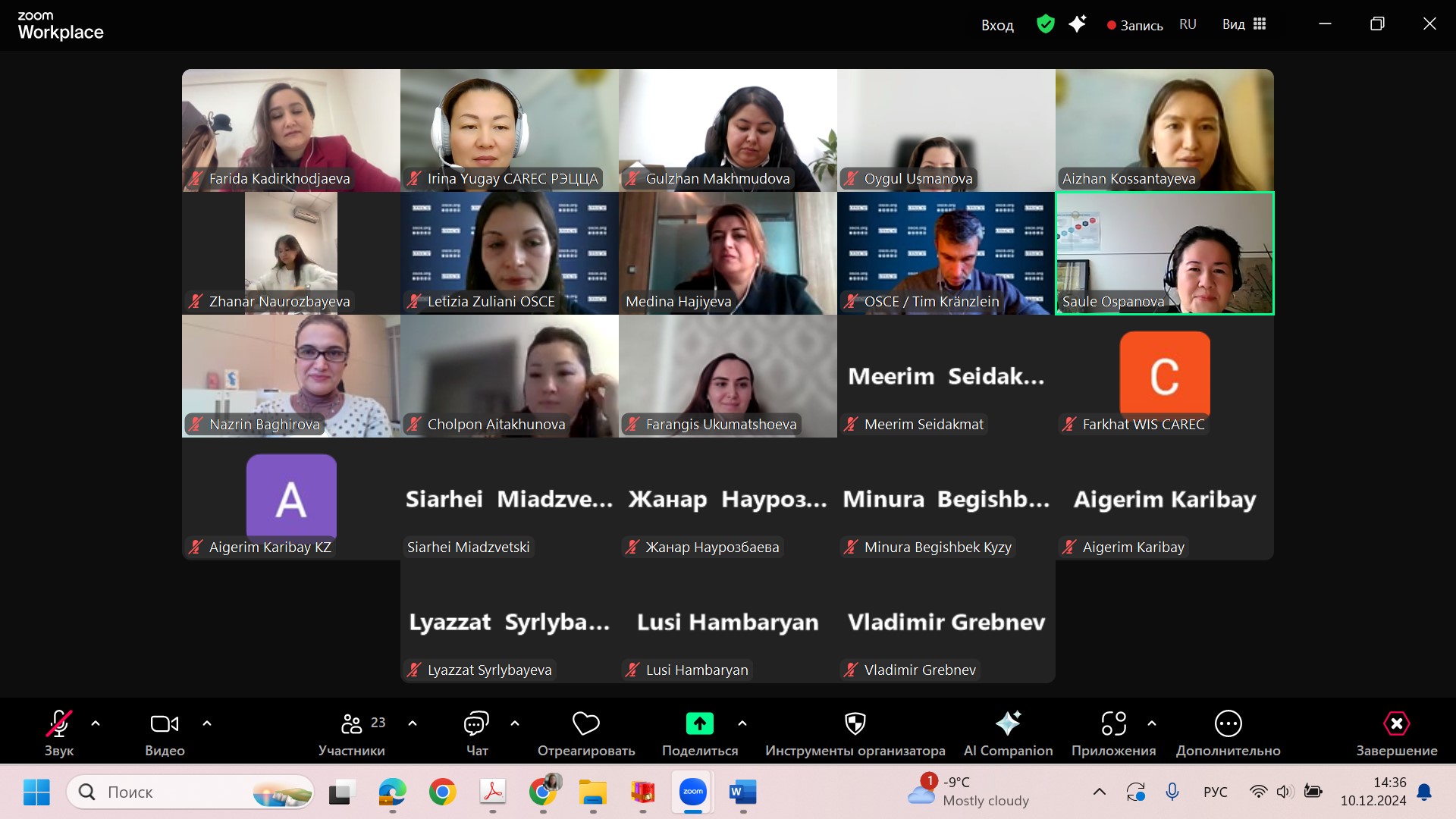The image size is (1456, 819).
Task: Expand video options arrow beside camera
Action: 207,724
